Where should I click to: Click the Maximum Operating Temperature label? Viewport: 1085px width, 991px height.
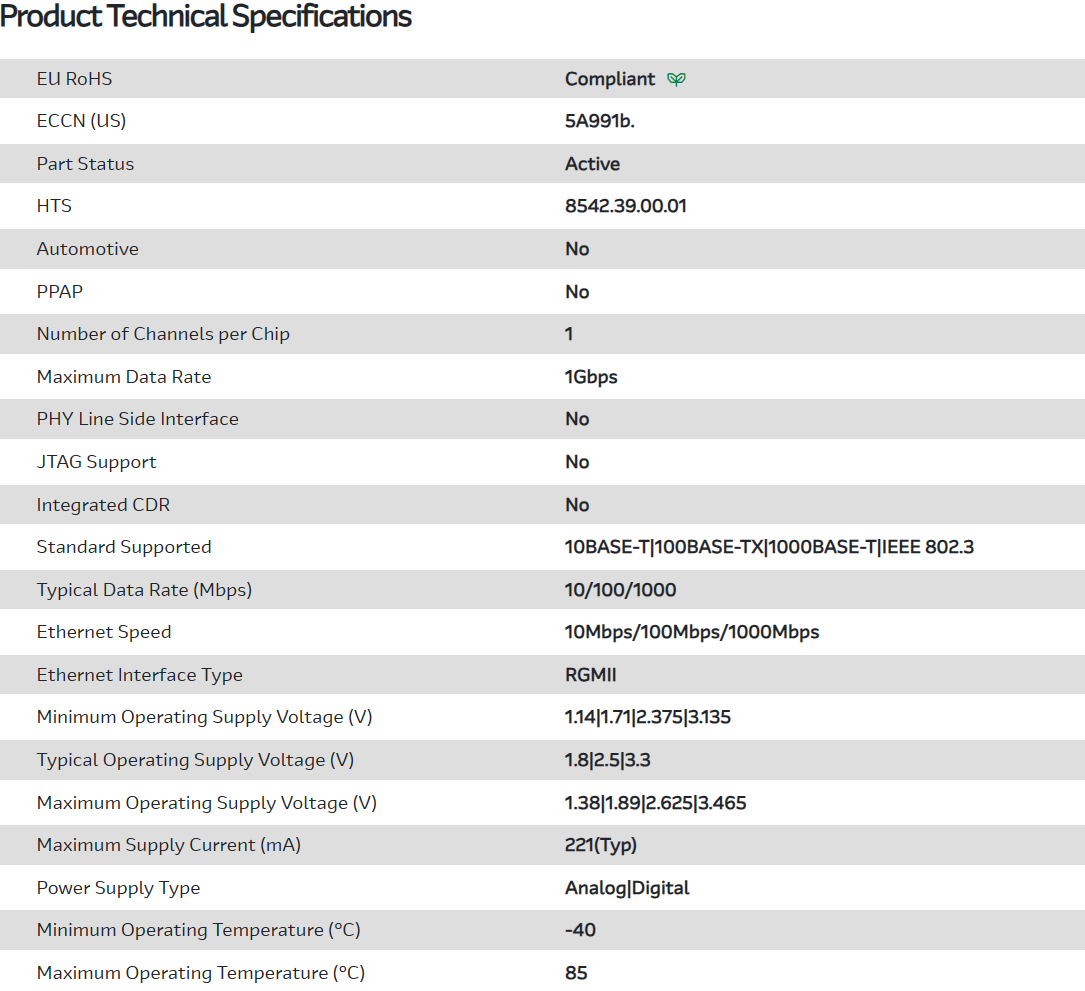201,973
